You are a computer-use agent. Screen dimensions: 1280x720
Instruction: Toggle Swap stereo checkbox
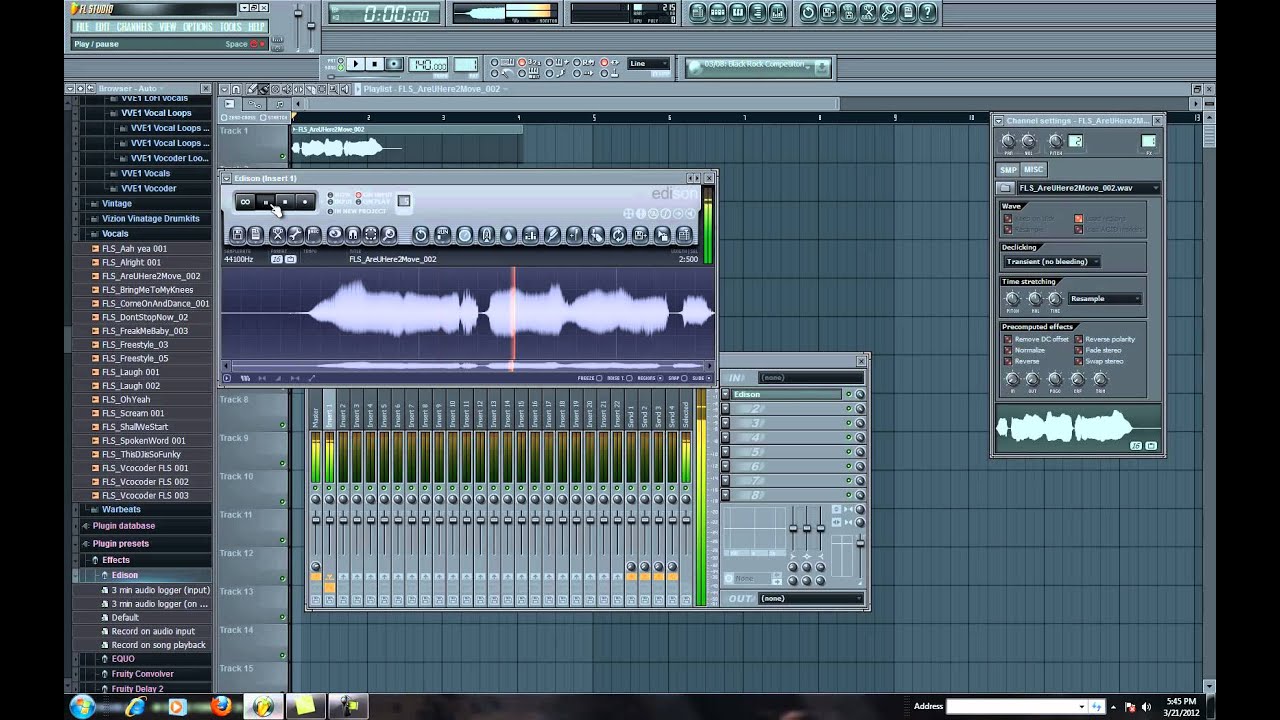tap(1078, 362)
